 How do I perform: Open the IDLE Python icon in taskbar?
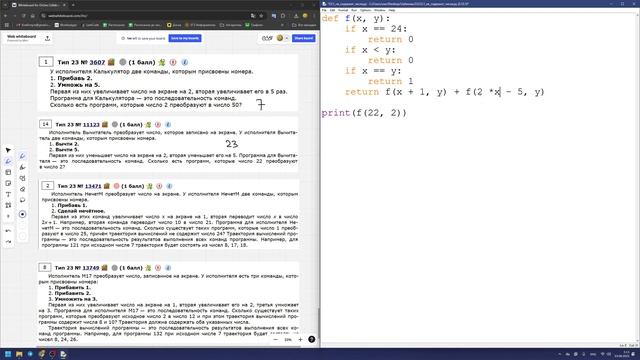(x=64, y=354)
